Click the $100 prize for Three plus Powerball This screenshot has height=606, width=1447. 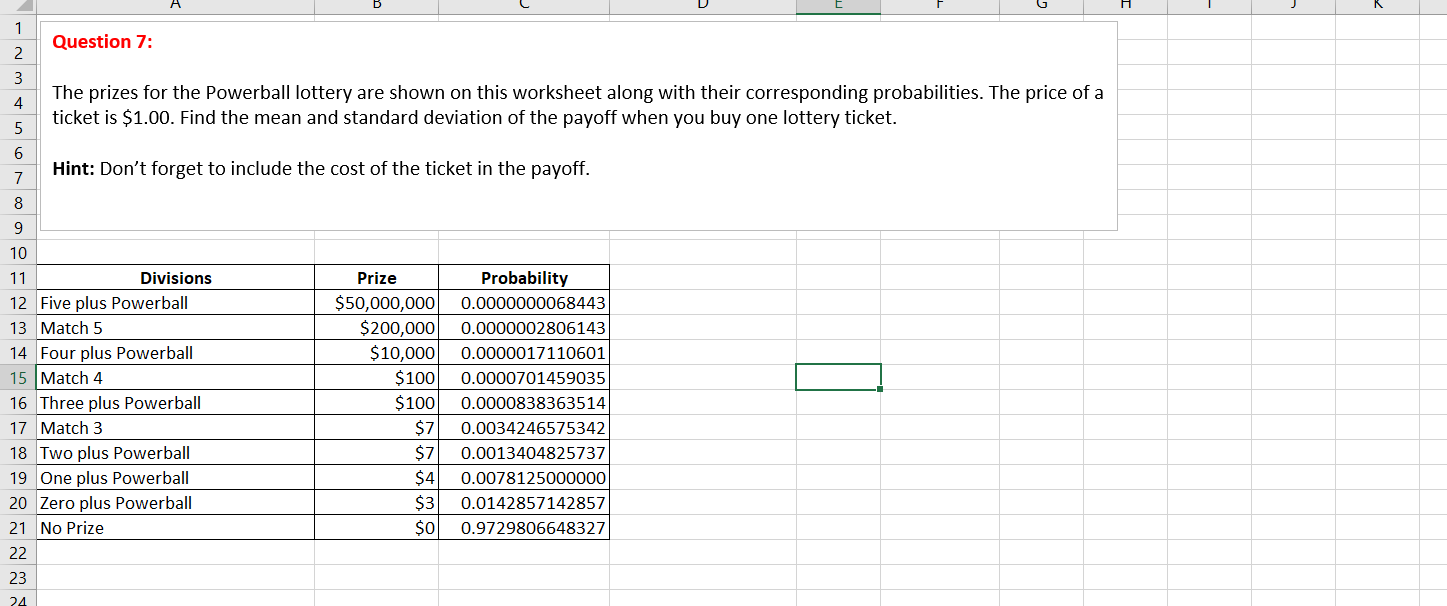pos(376,403)
